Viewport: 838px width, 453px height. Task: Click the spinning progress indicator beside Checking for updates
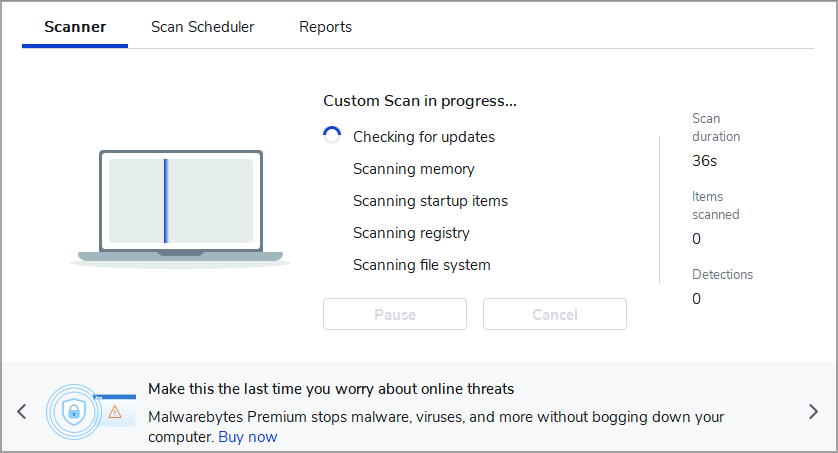[332, 135]
